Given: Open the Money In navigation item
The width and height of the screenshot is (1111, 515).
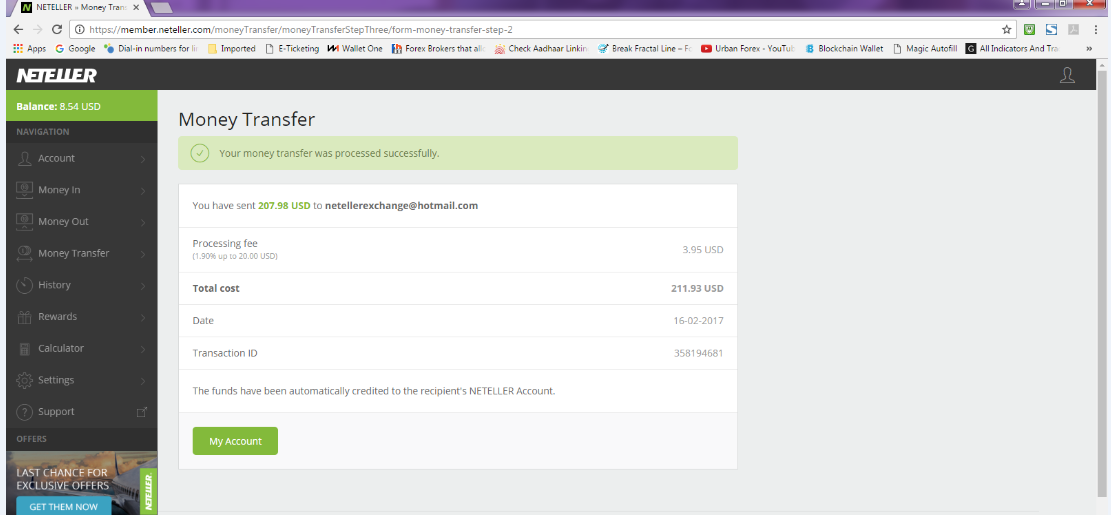Looking at the screenshot, I should (x=81, y=190).
